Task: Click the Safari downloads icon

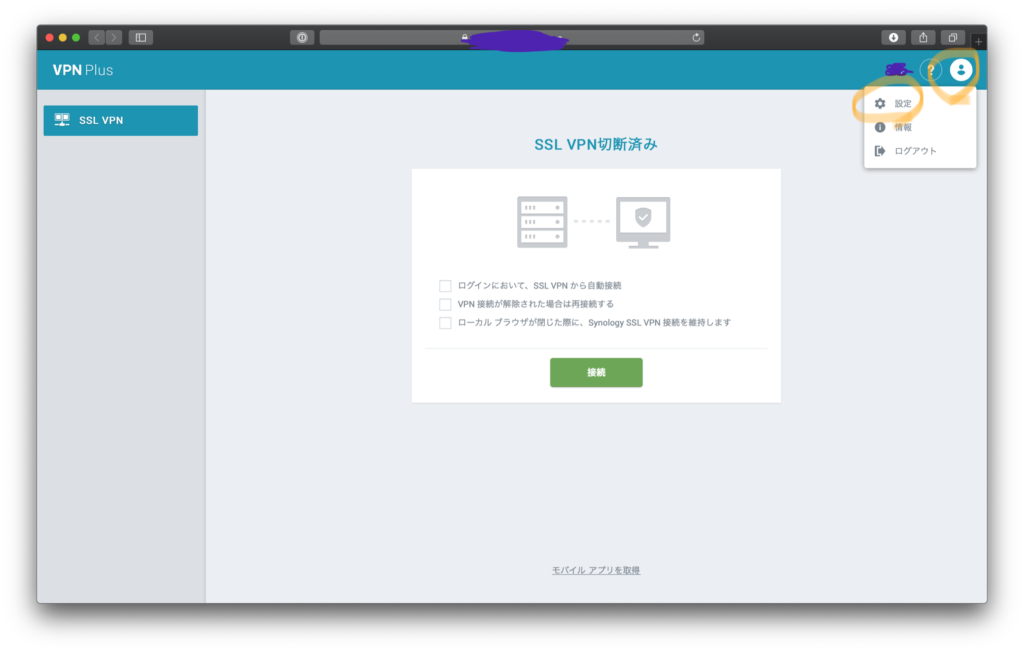Action: tap(893, 37)
